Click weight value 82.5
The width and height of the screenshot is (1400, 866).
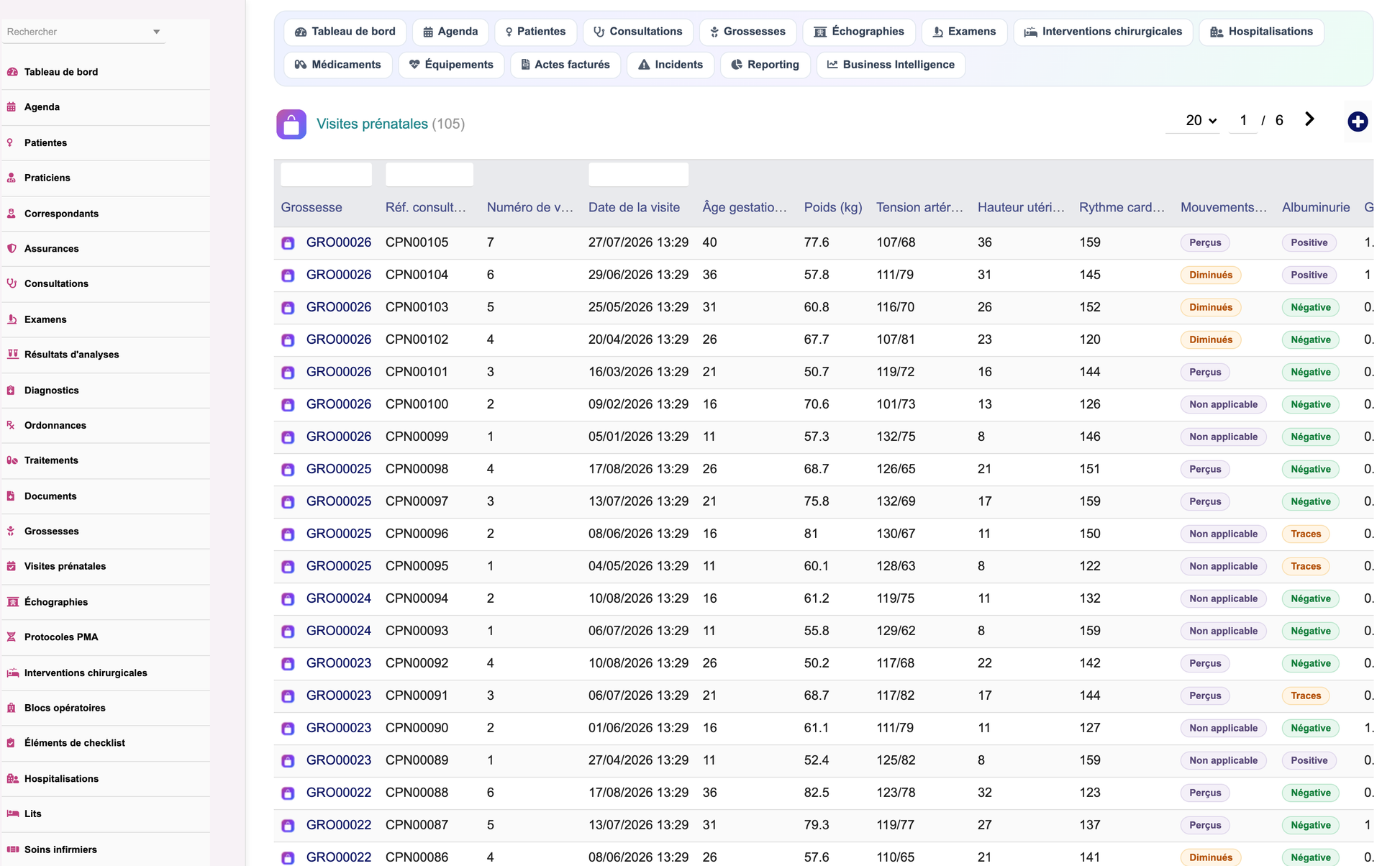coord(817,793)
